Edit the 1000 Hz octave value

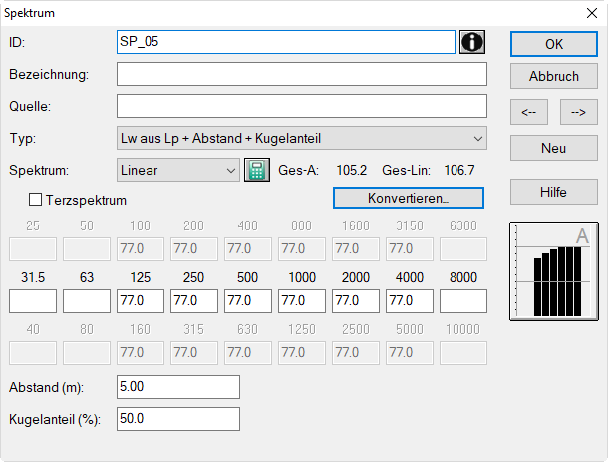(302, 301)
